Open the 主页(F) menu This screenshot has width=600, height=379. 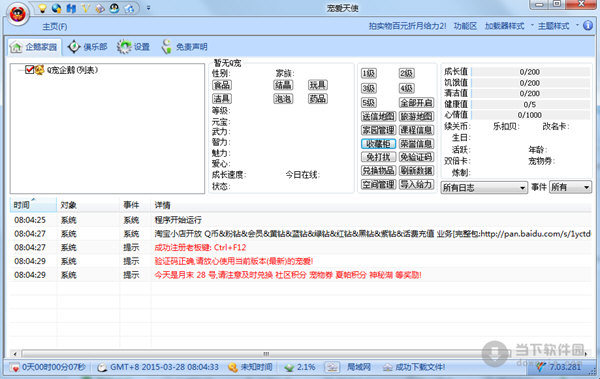(55, 26)
